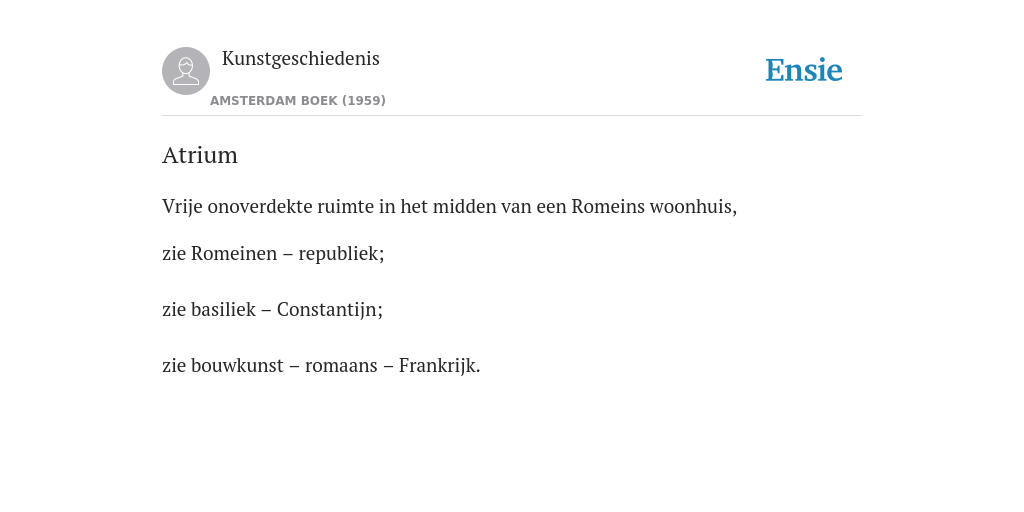Click the word Romeinen in first reference
The width and height of the screenshot is (1024, 512).
pyautogui.click(x=234, y=253)
